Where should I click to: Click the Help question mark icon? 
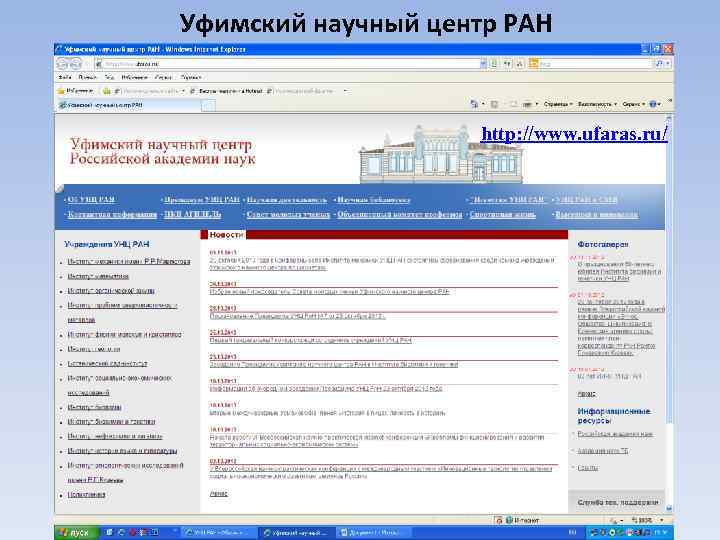(x=654, y=104)
